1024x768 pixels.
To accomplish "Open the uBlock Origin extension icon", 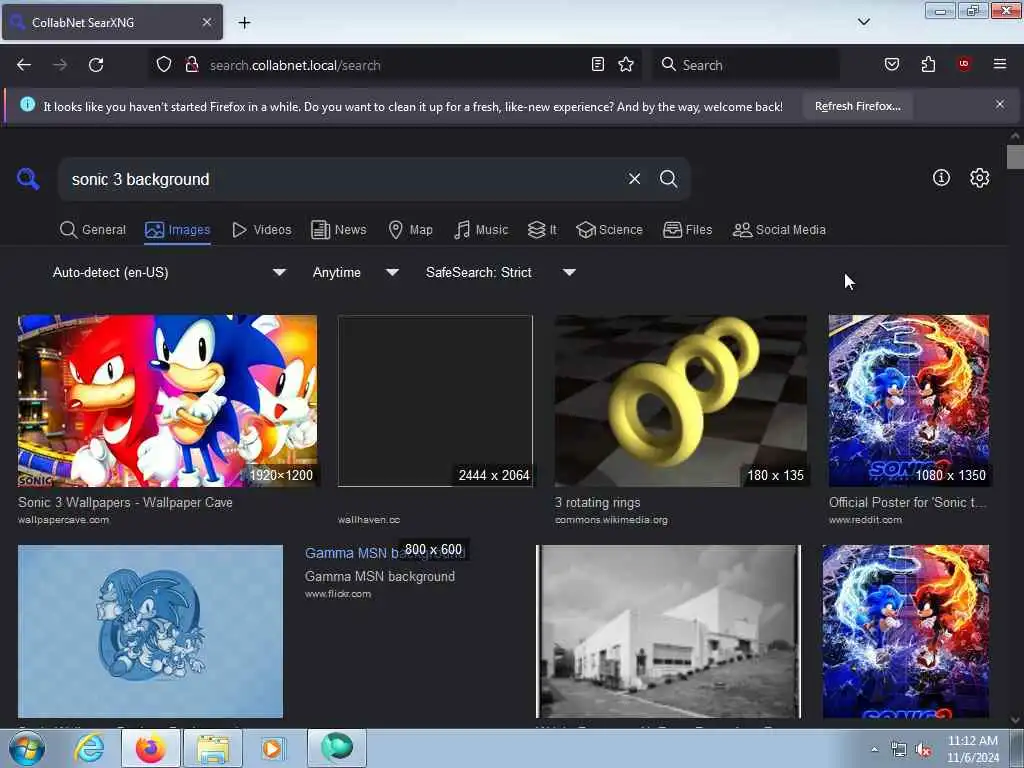I will 964,64.
